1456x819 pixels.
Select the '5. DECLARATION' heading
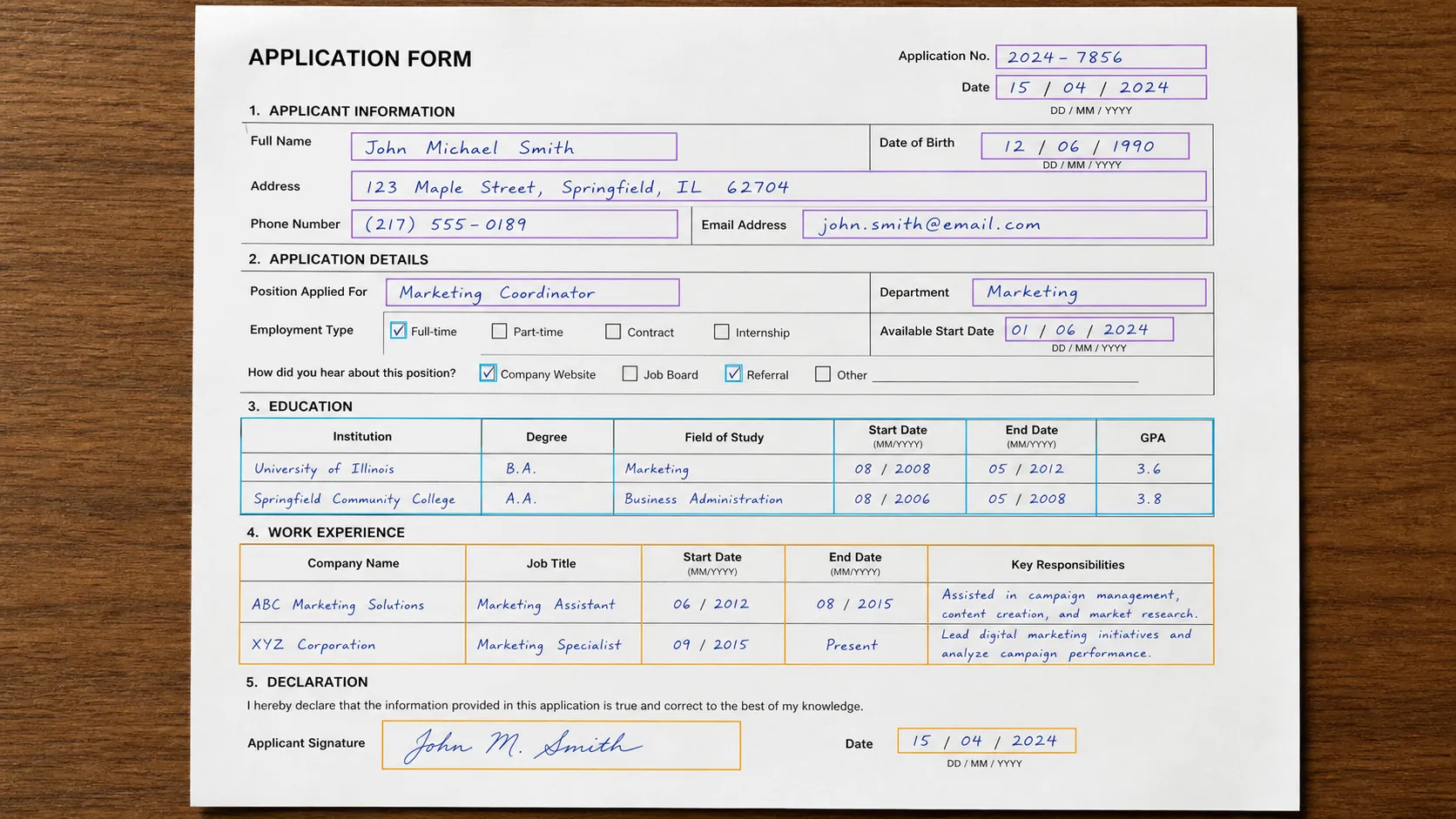click(x=307, y=682)
